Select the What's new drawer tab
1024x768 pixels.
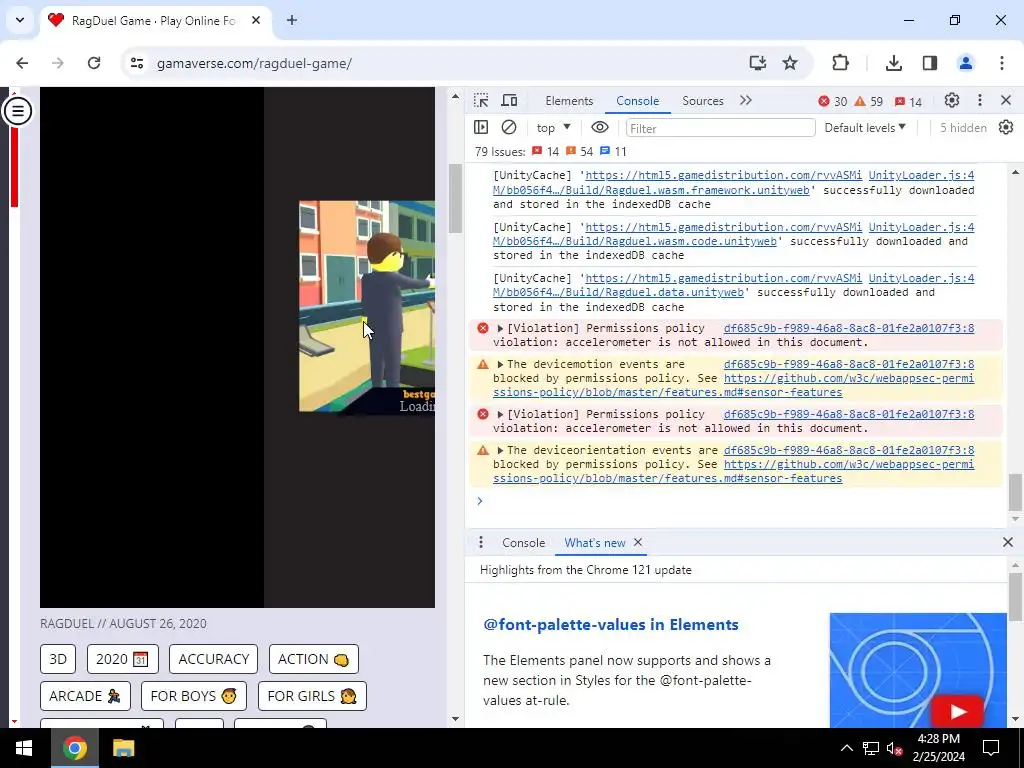coord(594,543)
